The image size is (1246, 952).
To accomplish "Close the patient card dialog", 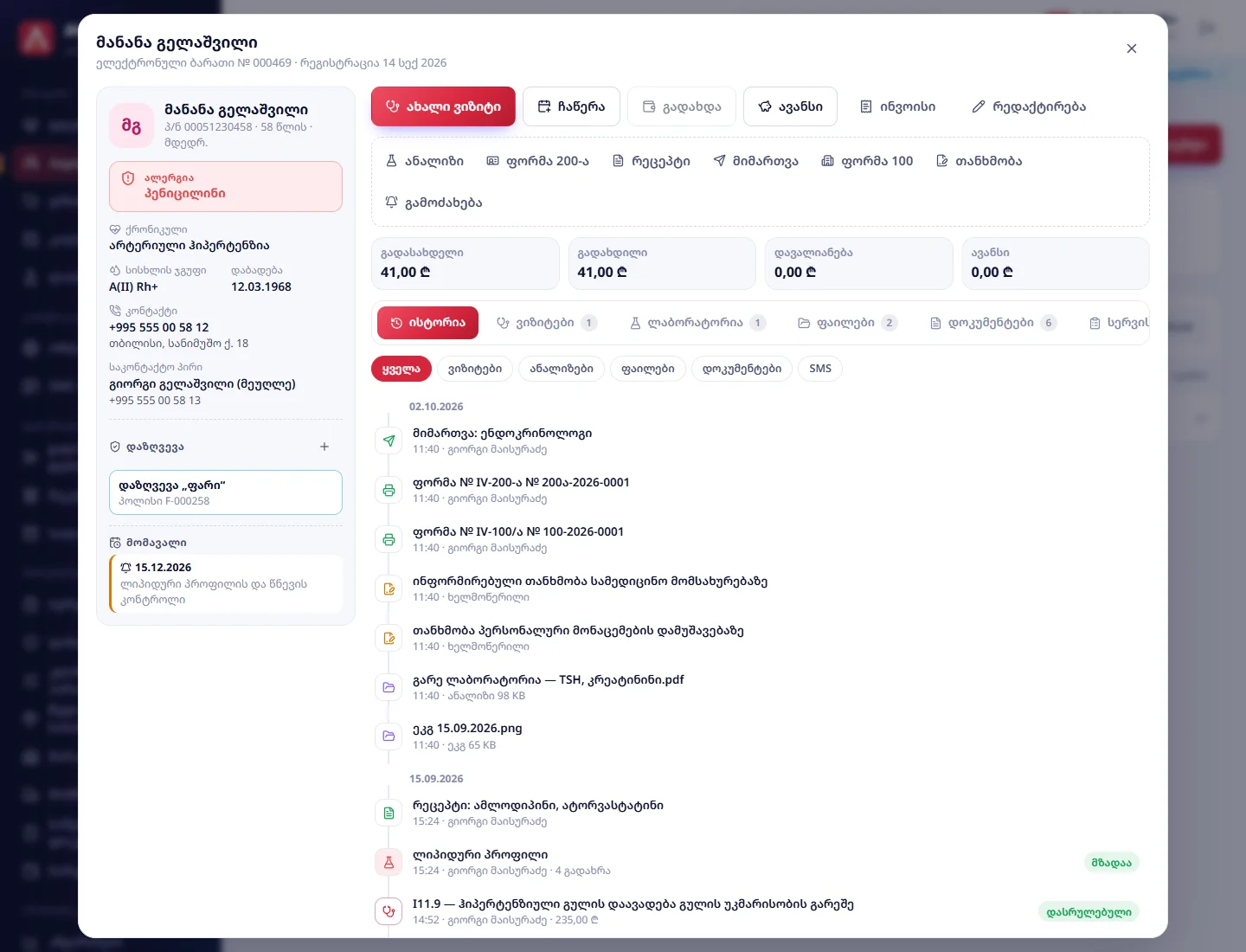I will [x=1132, y=48].
